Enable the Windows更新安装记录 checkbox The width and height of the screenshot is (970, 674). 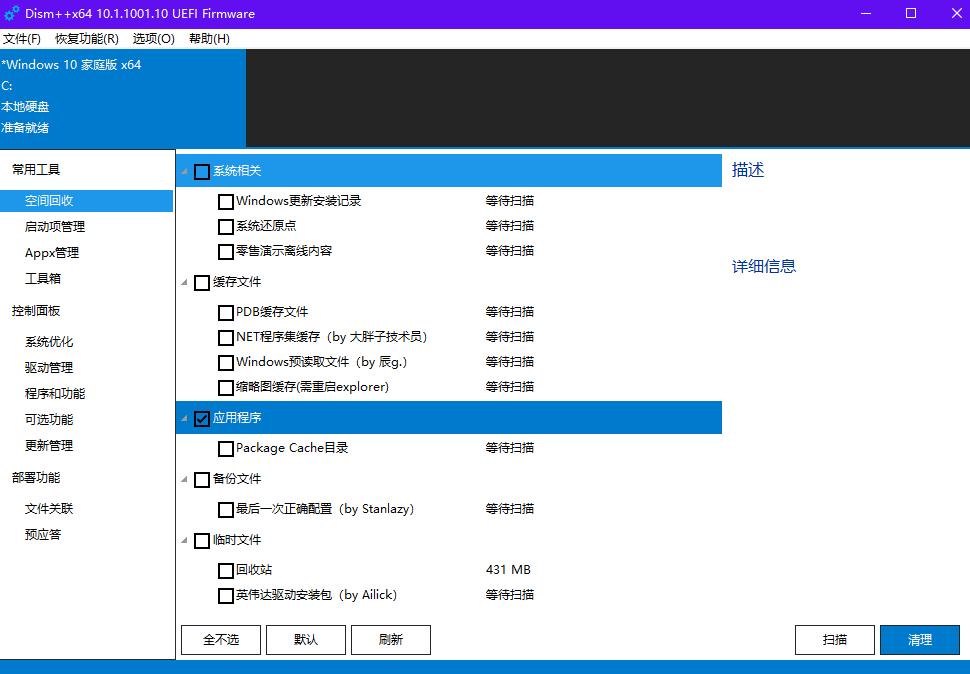226,202
